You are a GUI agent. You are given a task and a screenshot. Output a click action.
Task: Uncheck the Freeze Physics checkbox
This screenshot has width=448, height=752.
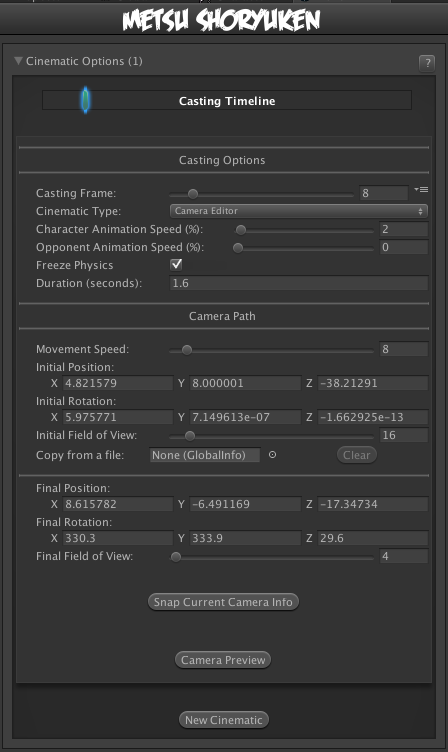point(176,264)
